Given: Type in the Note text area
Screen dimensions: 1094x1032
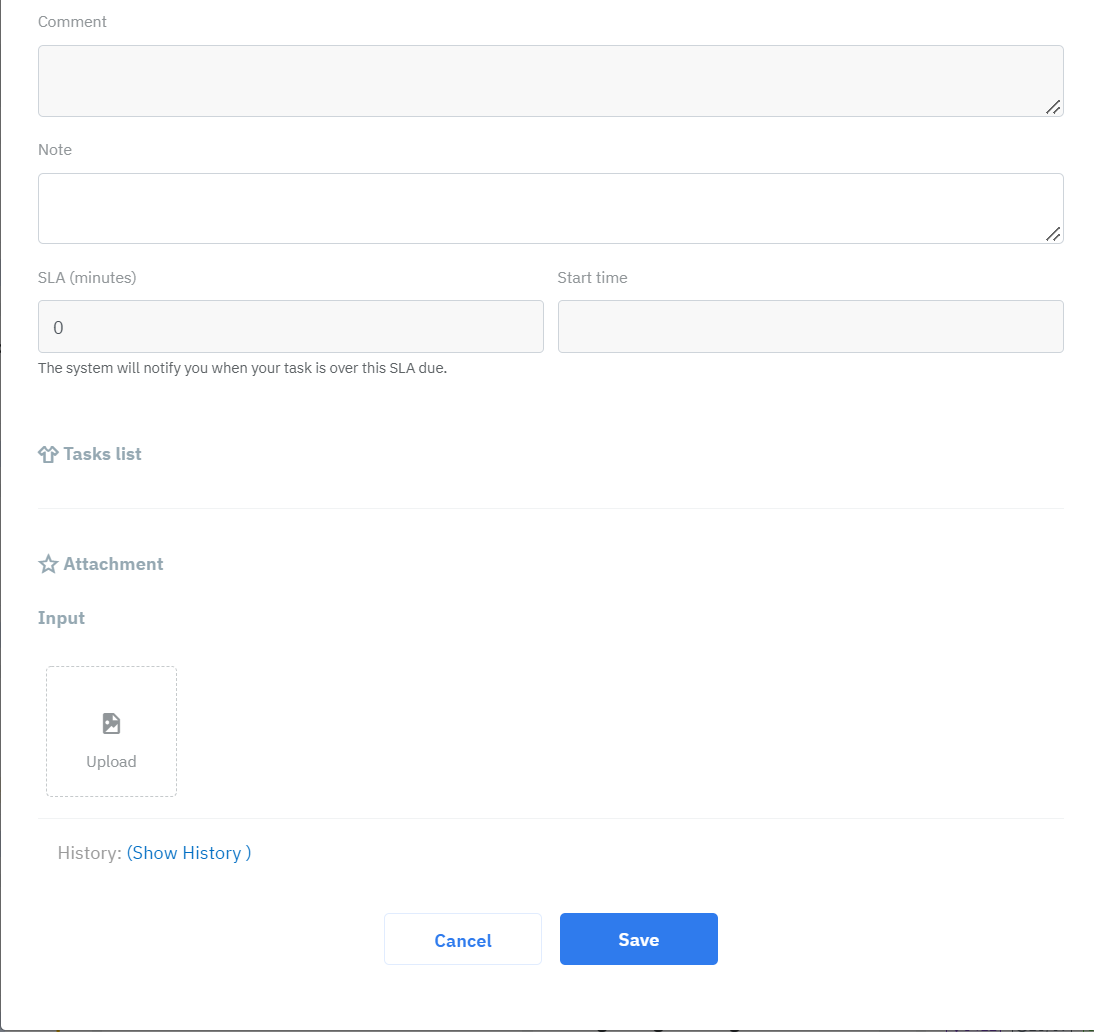Looking at the screenshot, I should point(550,208).
